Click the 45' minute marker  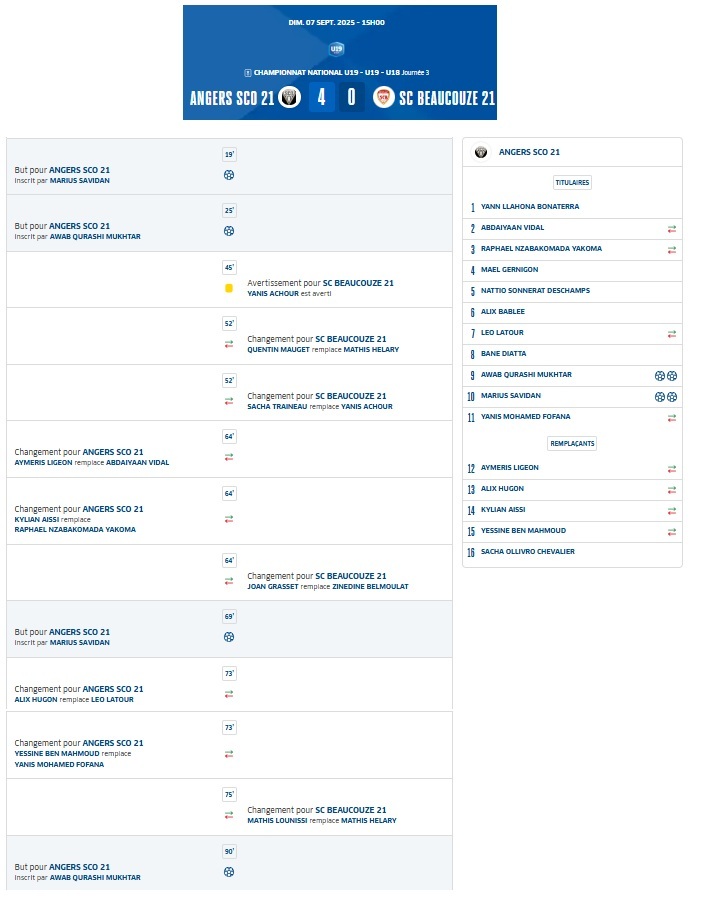click(x=229, y=267)
